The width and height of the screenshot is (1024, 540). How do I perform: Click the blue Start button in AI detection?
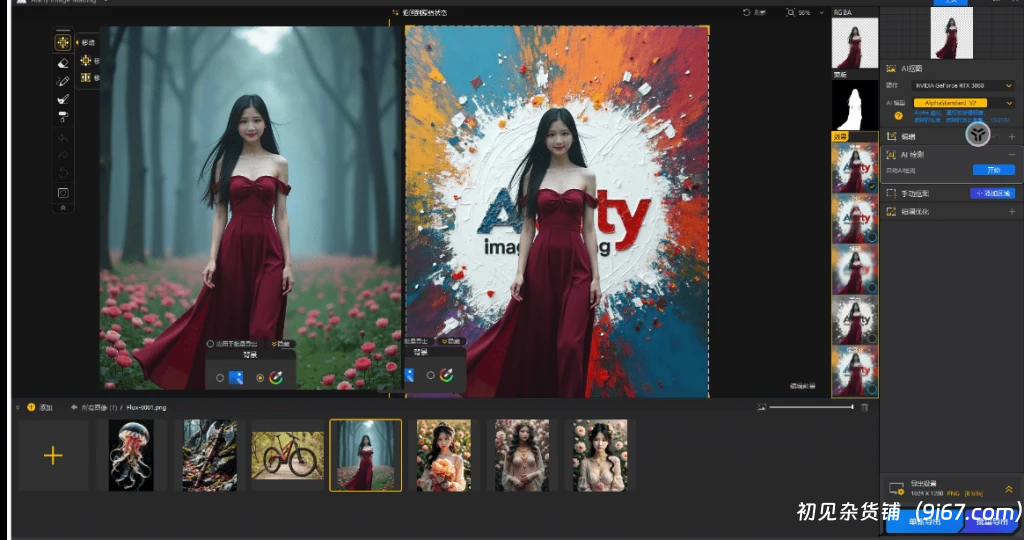point(993,170)
